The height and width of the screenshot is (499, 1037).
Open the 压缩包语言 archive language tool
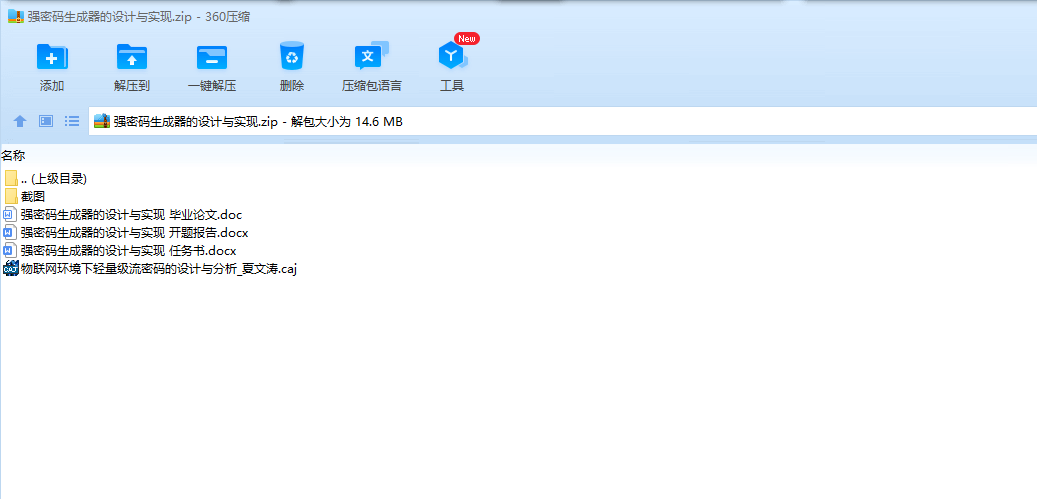point(371,56)
